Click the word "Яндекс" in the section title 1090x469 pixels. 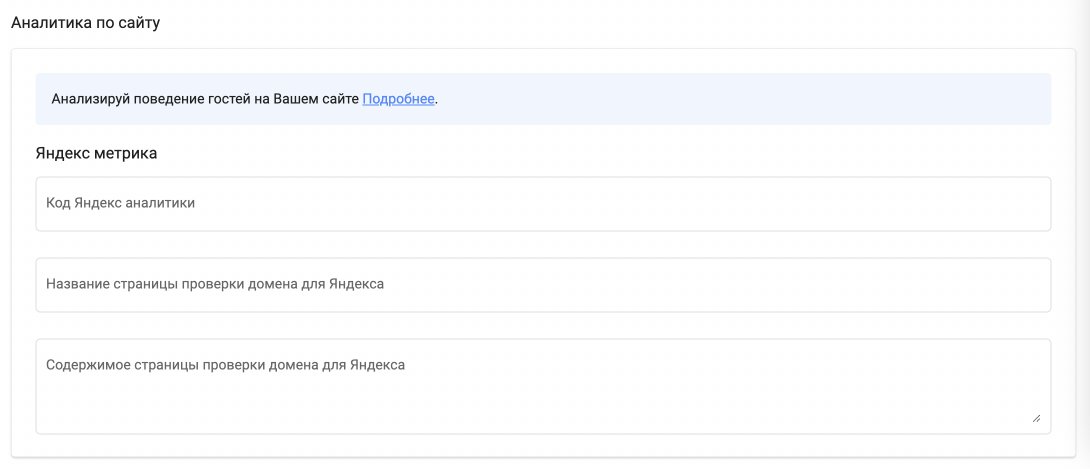(x=65, y=153)
